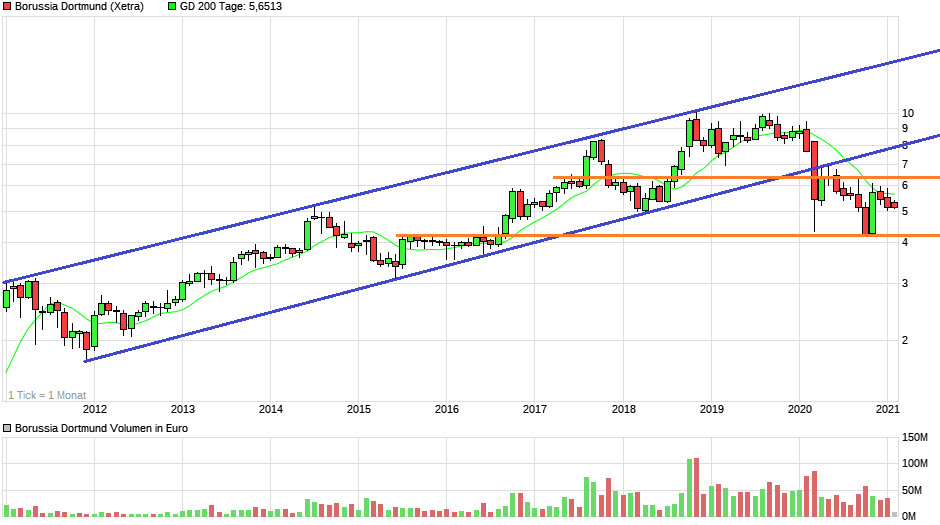Click the '1 Tick = 1 Monat' note
Viewport: 940px width, 525px height.
pyautogui.click(x=47, y=395)
